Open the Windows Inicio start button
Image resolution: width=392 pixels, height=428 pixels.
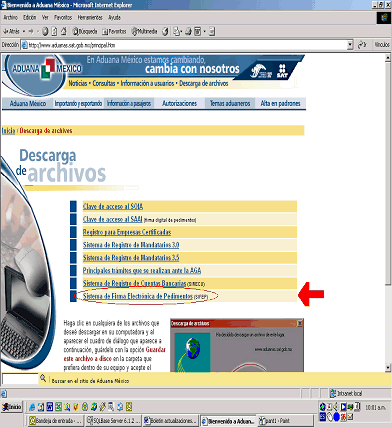click(12, 407)
